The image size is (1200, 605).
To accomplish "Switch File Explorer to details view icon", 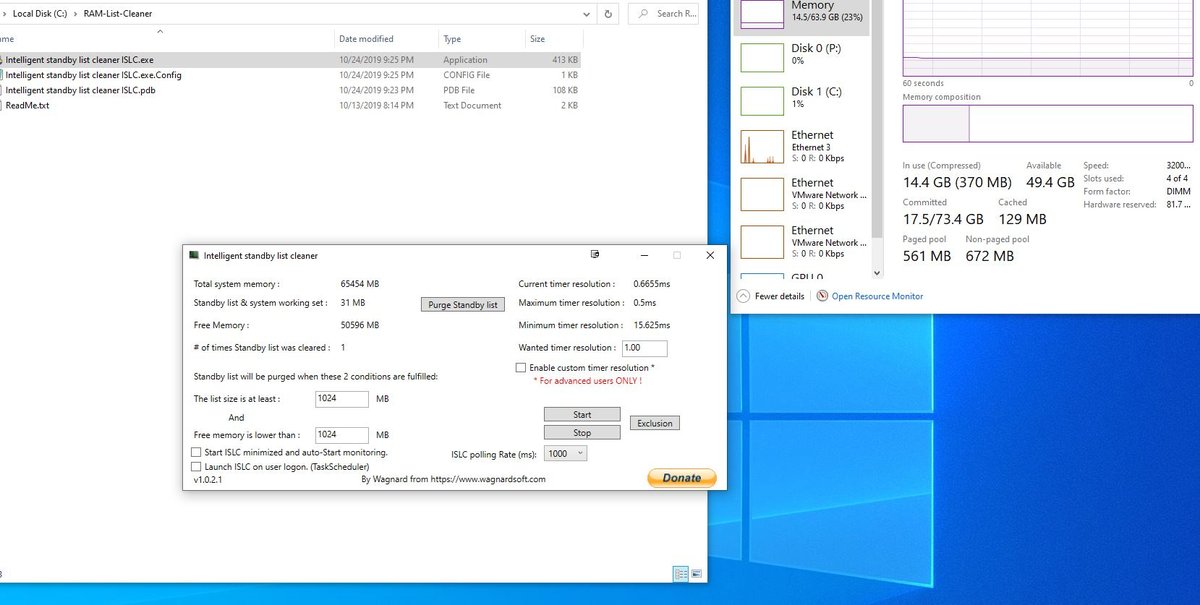I will click(680, 574).
